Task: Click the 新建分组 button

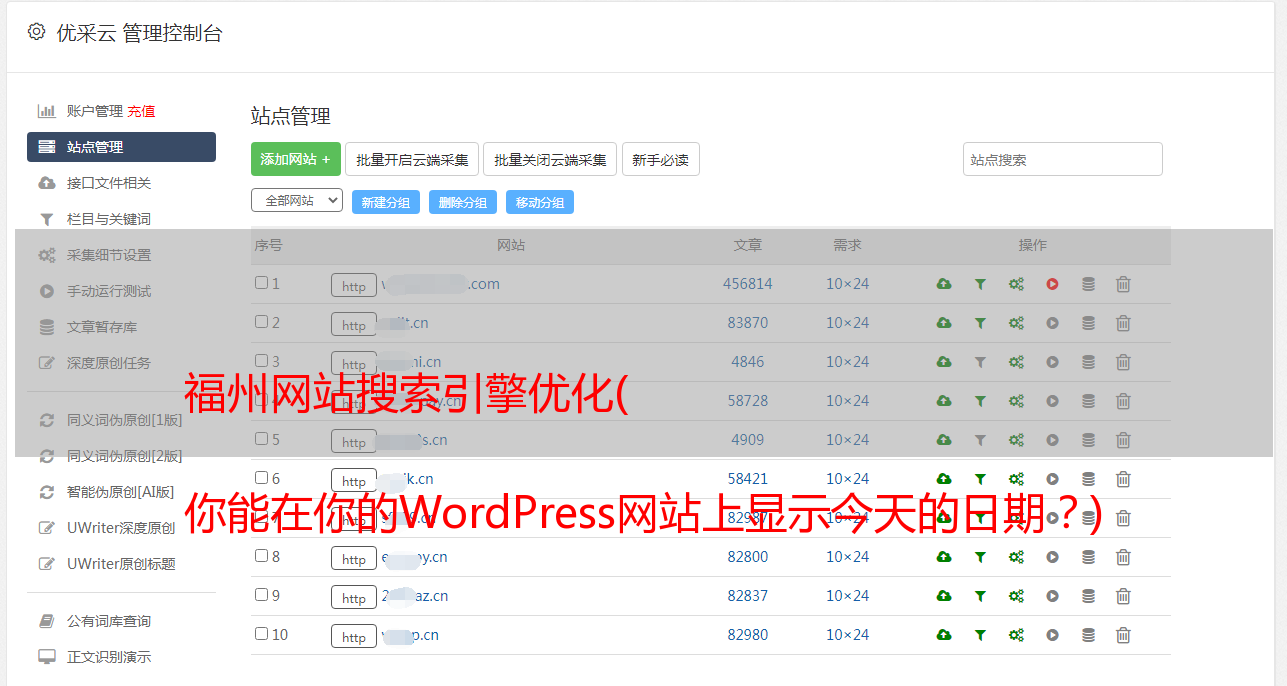Action: [386, 202]
